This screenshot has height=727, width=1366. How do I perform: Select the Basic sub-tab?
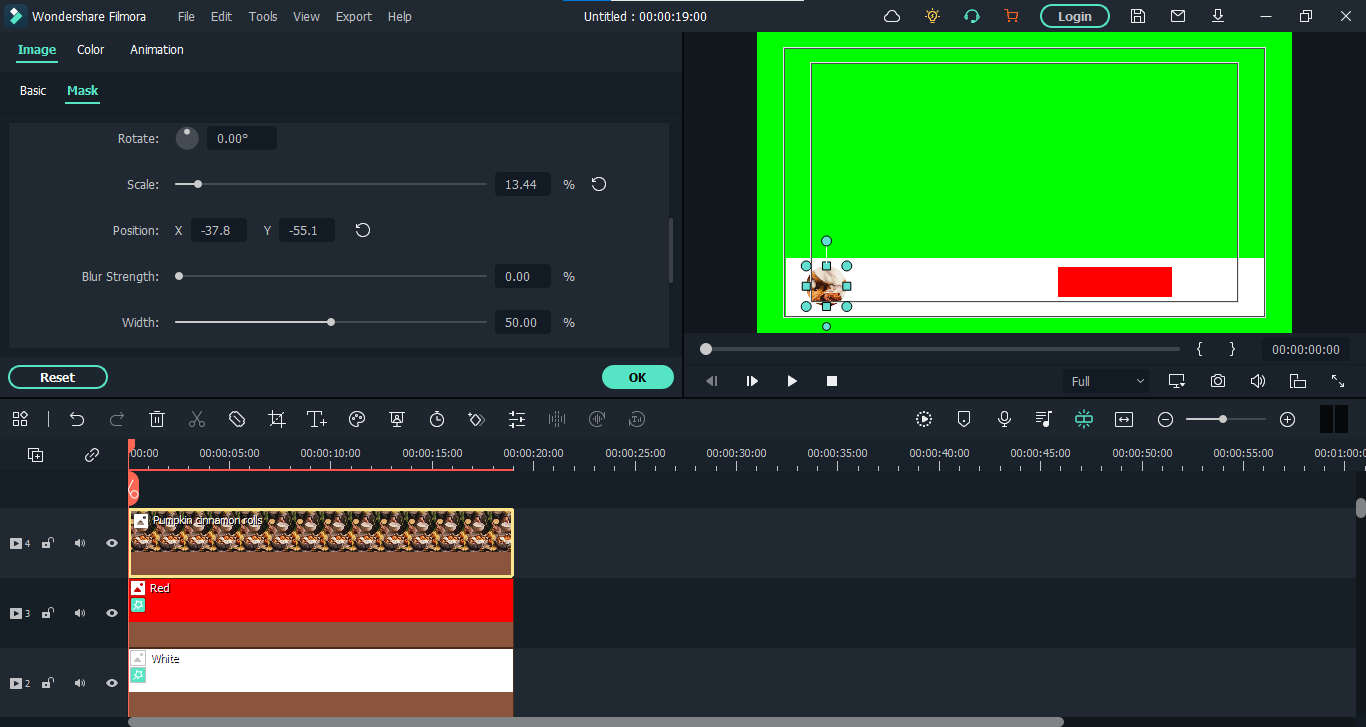(33, 90)
